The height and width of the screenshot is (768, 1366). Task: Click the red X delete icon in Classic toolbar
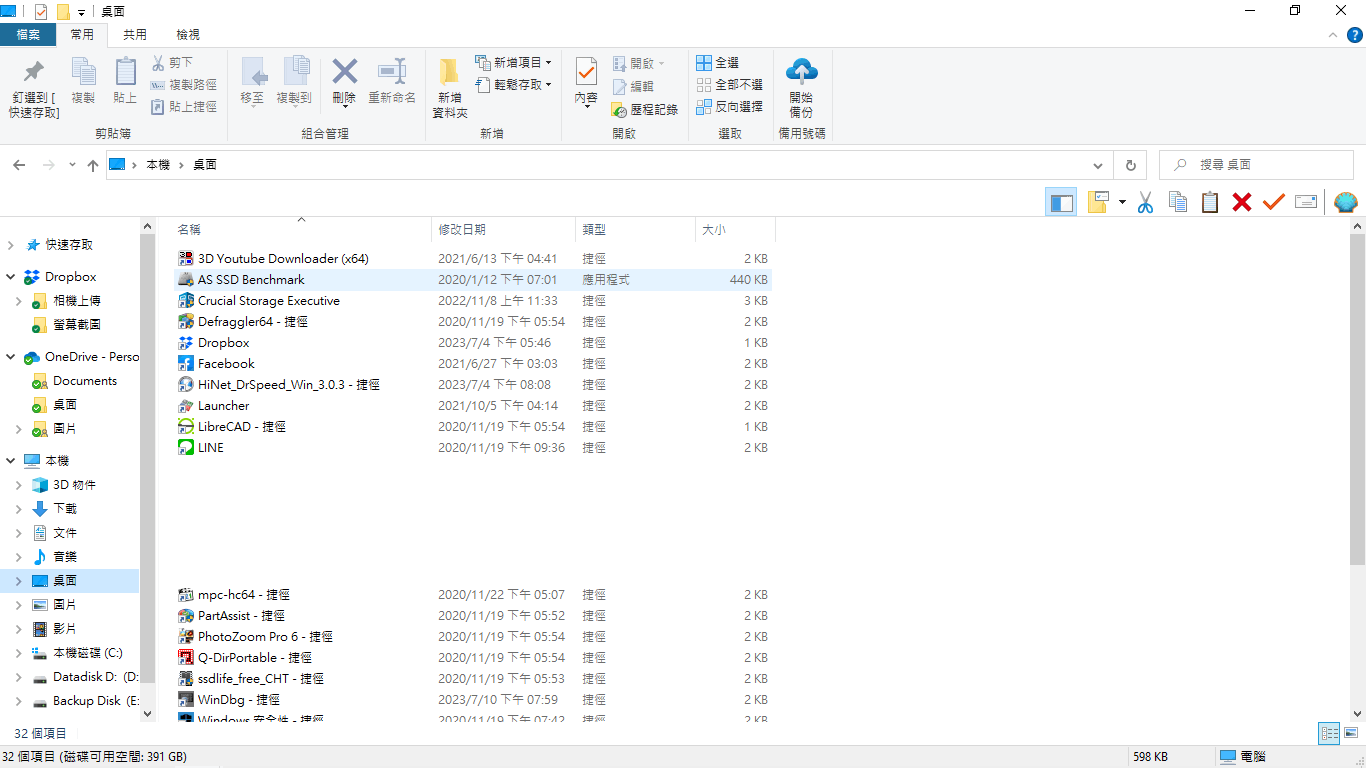tap(1242, 202)
